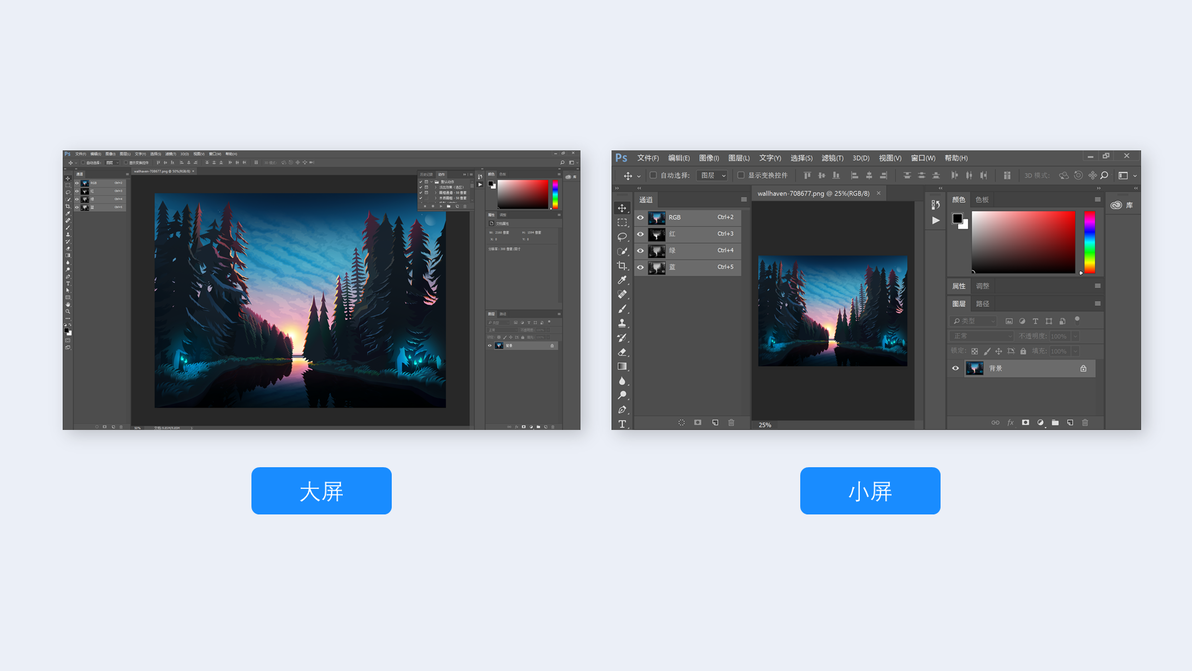The image size is (1192, 671).
Task: Select Crop tool in small-screen window
Action: (x=623, y=265)
